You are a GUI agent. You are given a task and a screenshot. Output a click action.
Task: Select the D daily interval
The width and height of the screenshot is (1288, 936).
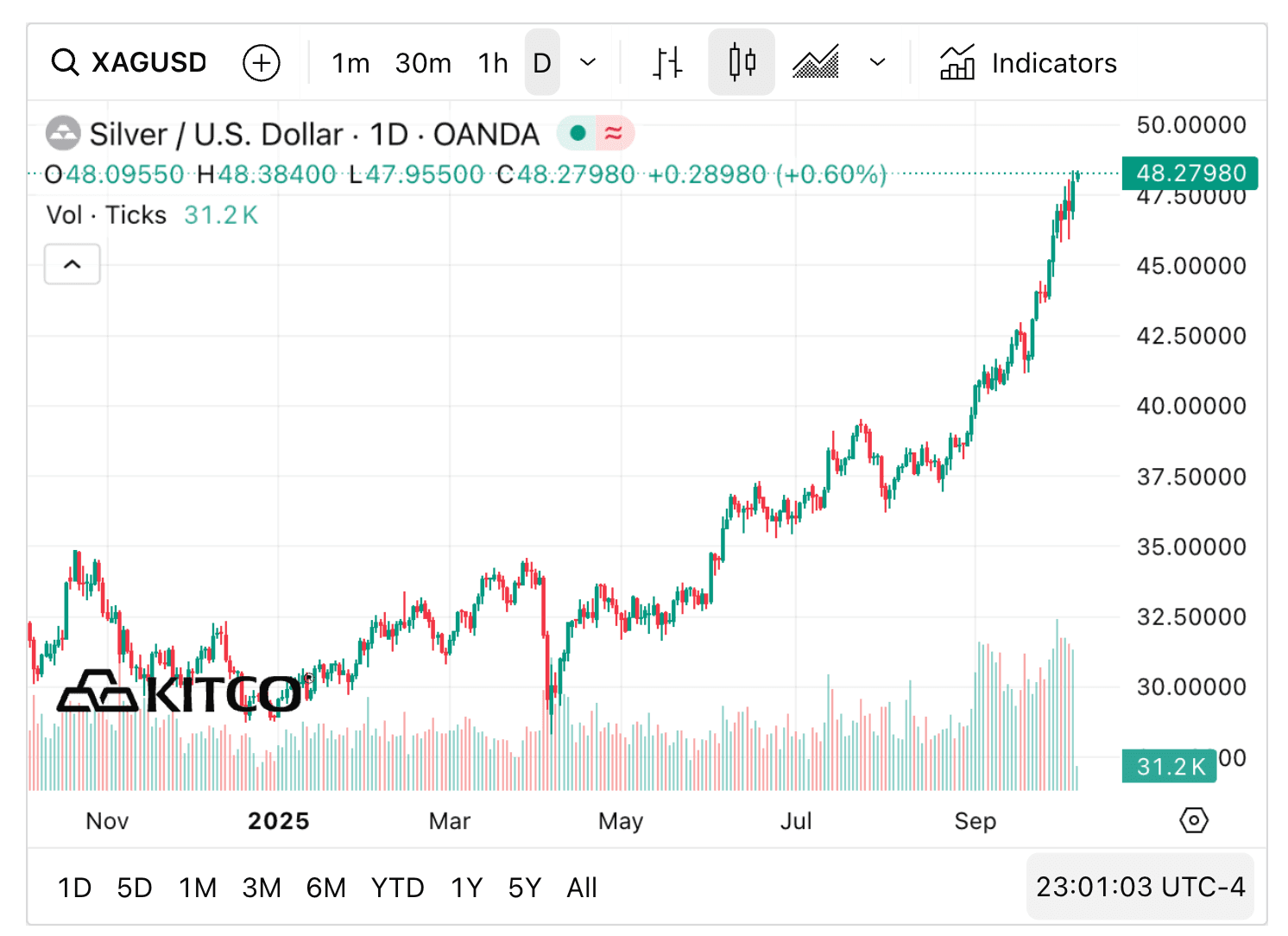click(542, 62)
